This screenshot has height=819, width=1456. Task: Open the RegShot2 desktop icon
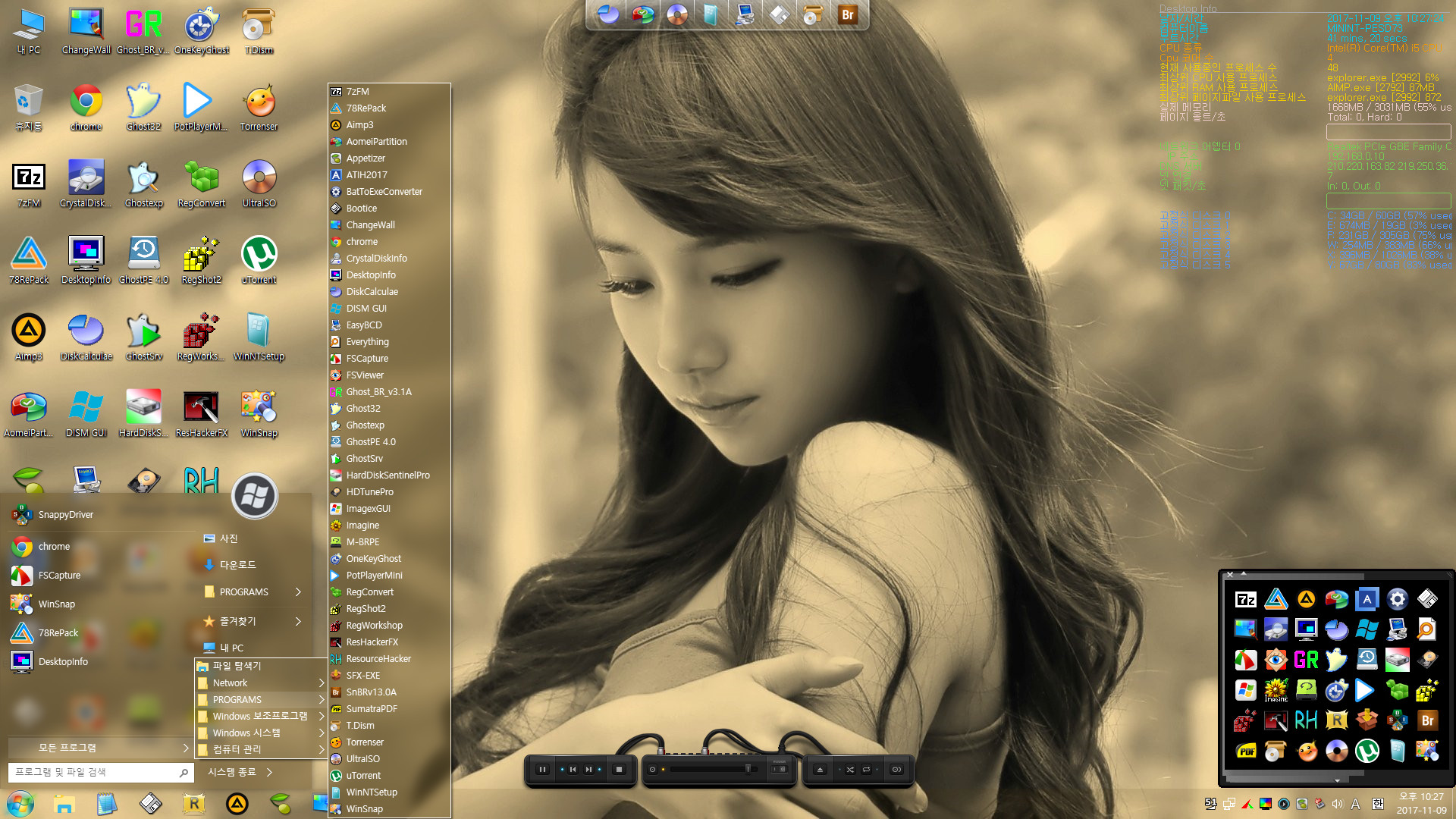click(201, 262)
